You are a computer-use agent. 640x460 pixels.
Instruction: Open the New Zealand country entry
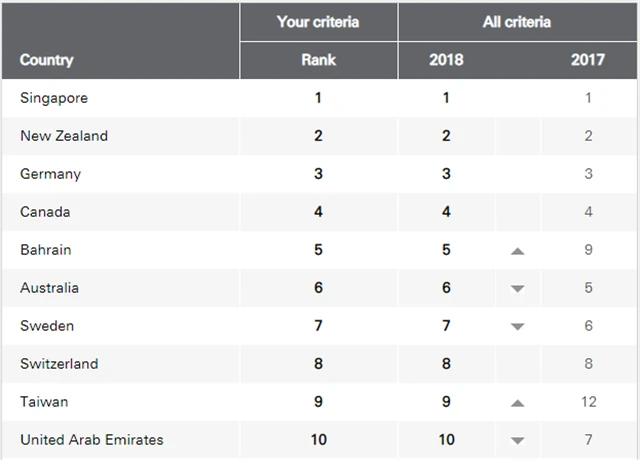pos(64,136)
